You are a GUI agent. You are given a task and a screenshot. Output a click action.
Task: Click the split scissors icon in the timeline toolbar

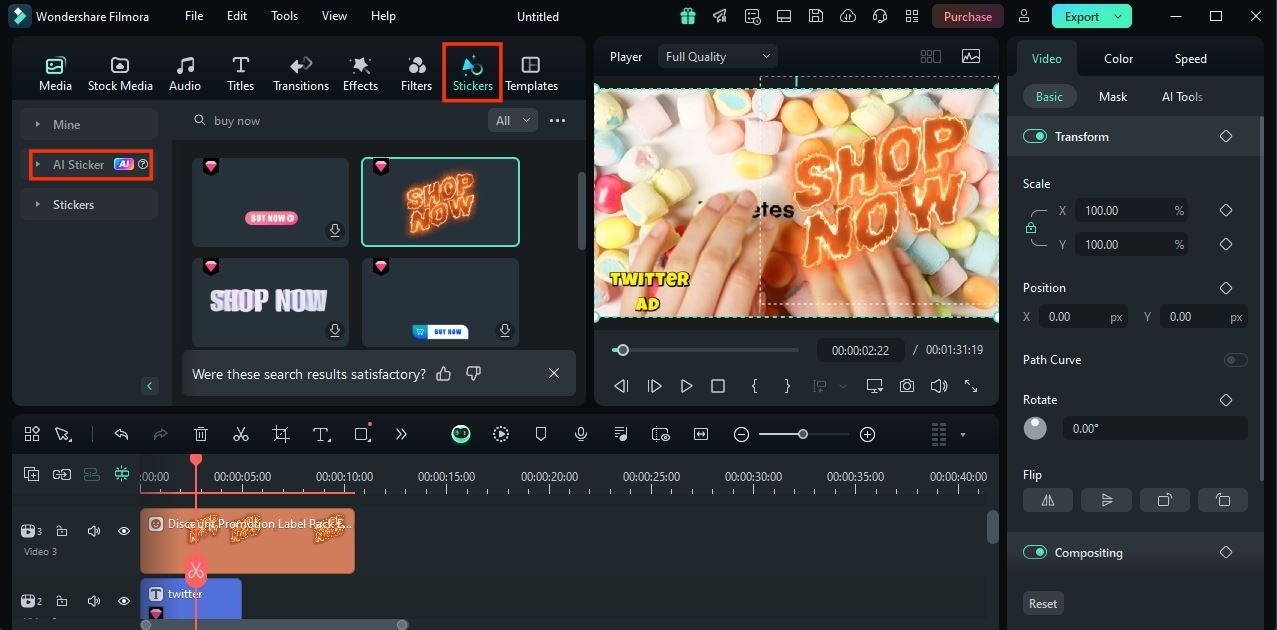point(240,434)
